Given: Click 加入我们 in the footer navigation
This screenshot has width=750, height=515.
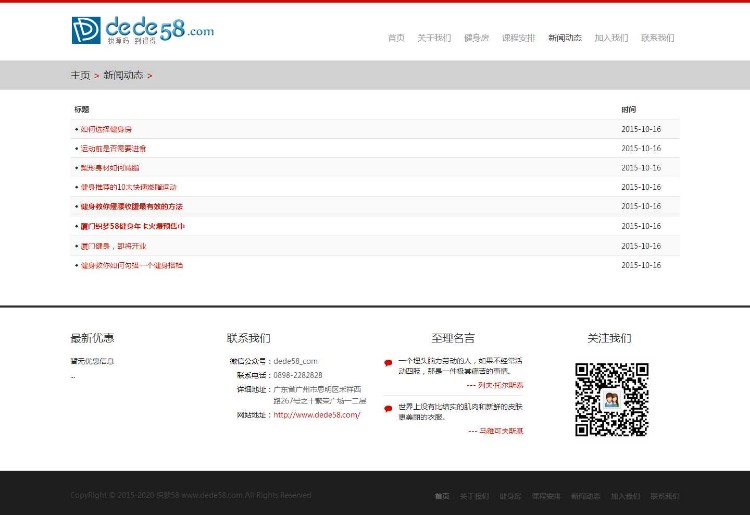Looking at the screenshot, I should (625, 496).
